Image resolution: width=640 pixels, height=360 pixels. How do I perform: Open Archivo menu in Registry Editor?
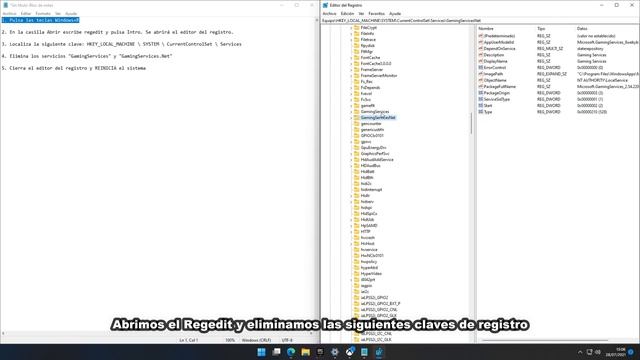click(329, 13)
